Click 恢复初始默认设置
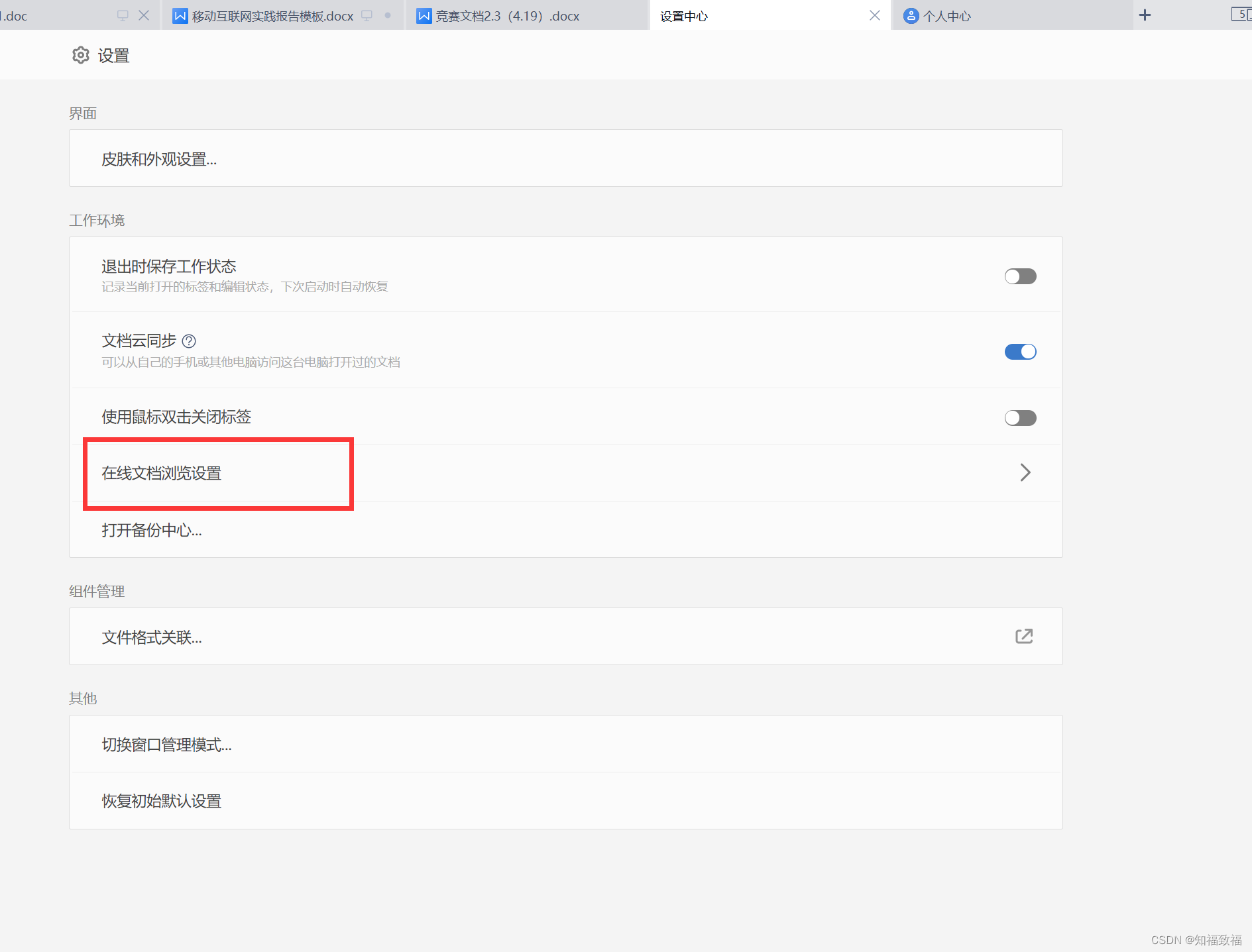The image size is (1252, 952). pos(565,801)
